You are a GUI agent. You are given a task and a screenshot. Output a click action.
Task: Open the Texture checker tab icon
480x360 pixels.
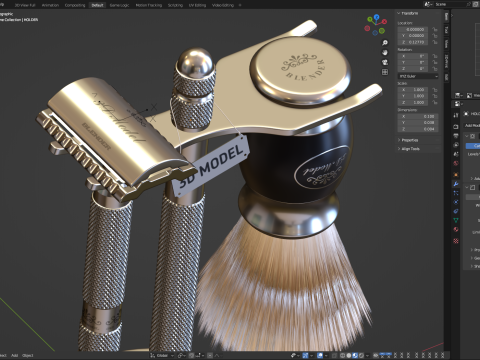[456, 240]
